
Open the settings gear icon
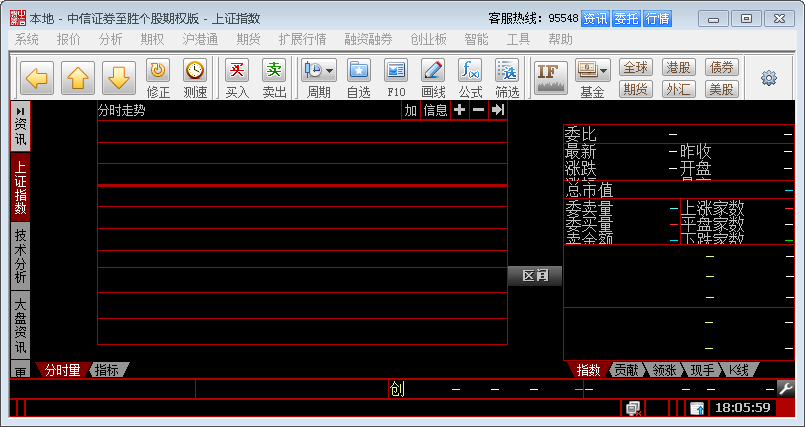768,78
